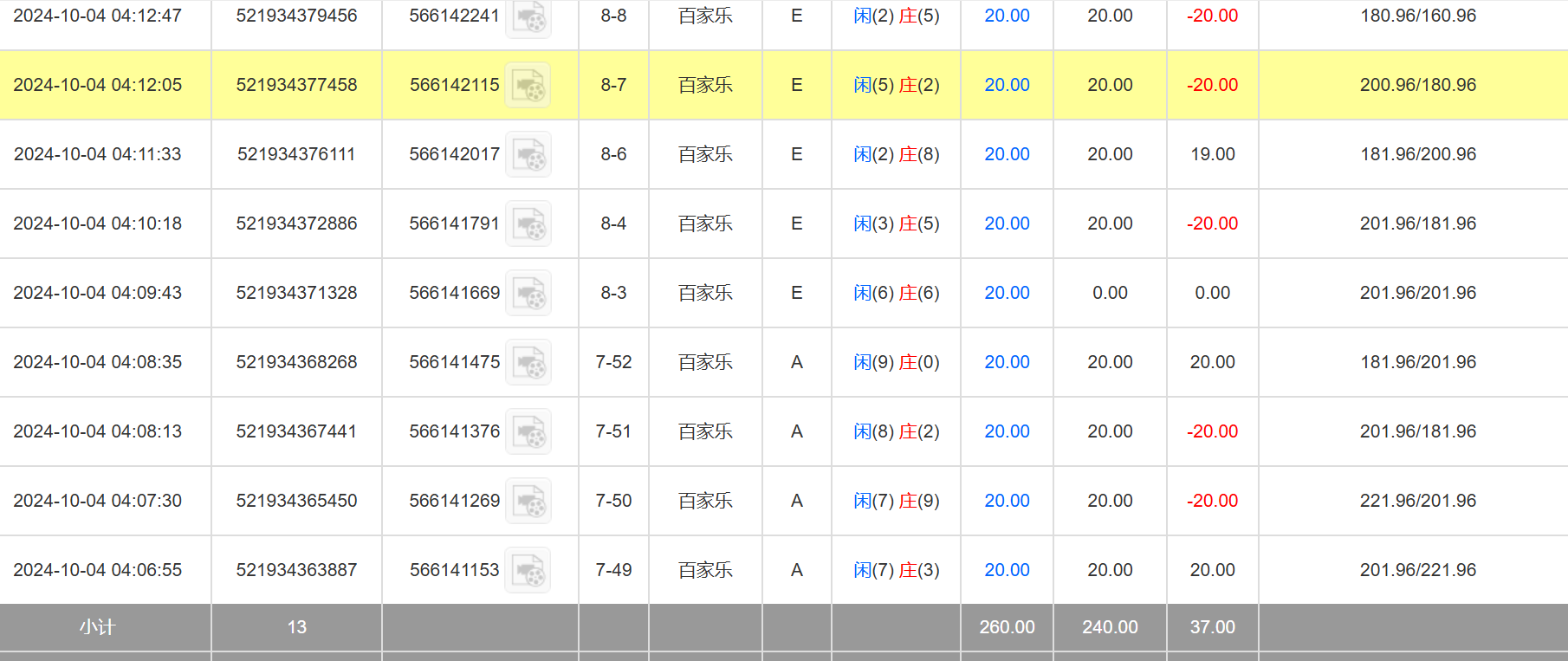This screenshot has height=661, width=1568.
Task: Click the subtotal profit value 37.00
Action: pos(1212,627)
